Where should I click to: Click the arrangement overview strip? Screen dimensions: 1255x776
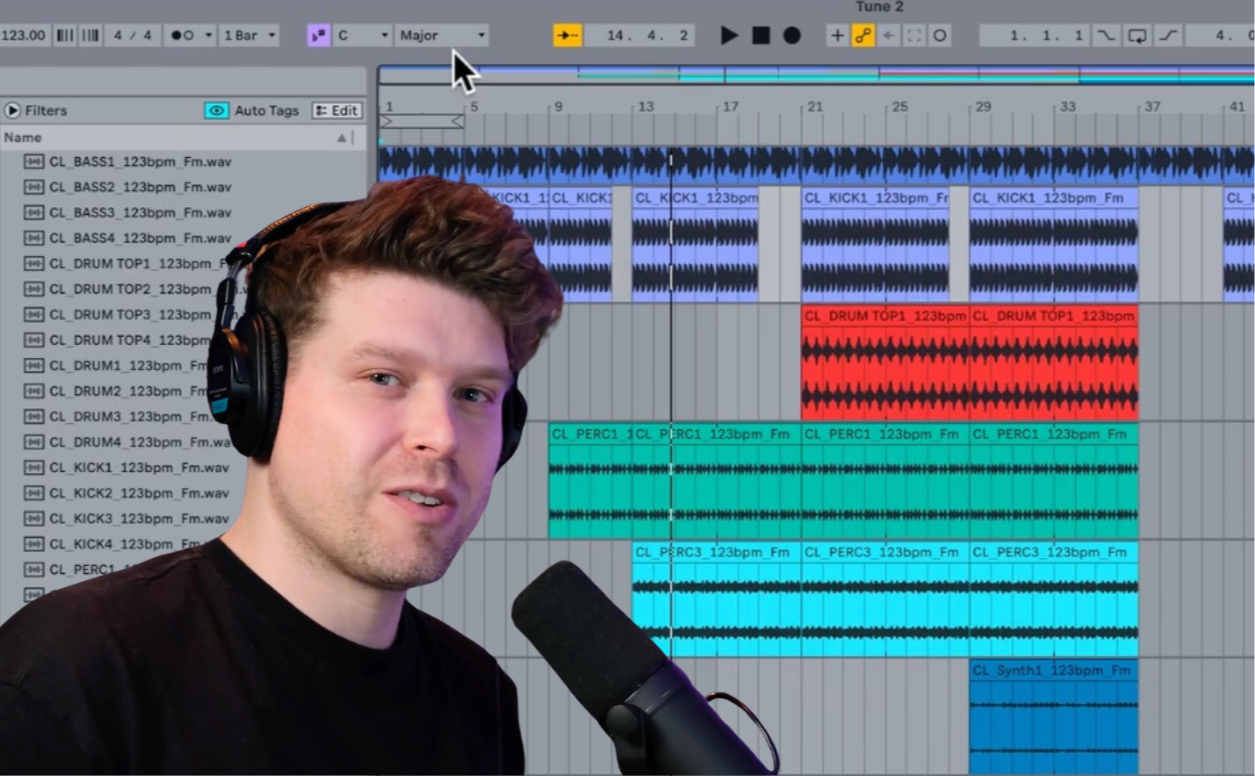point(816,75)
